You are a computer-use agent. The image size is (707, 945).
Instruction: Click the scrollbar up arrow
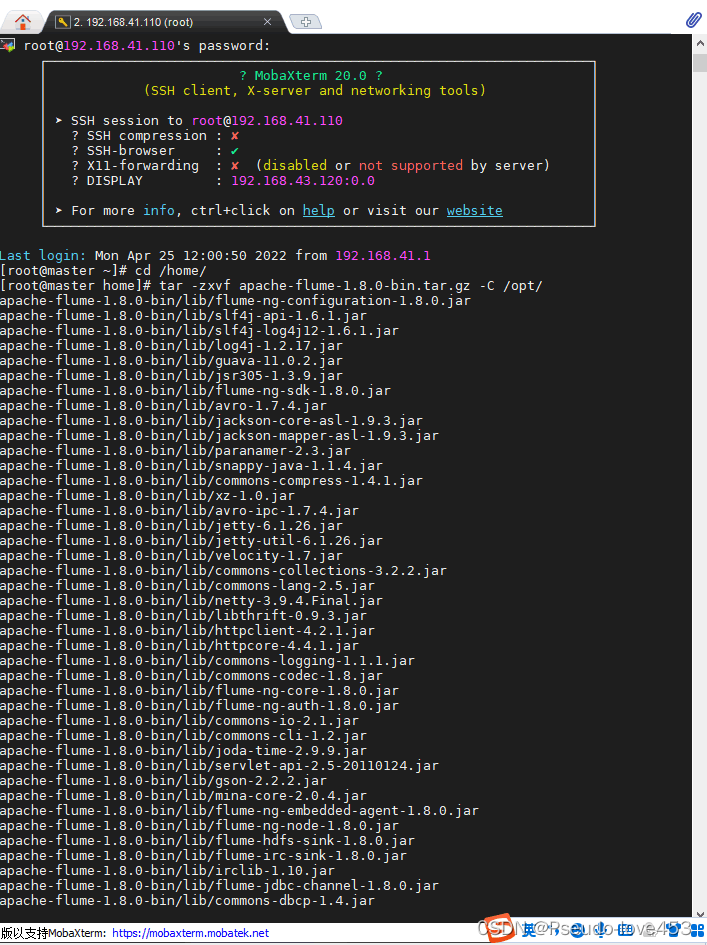pos(699,43)
